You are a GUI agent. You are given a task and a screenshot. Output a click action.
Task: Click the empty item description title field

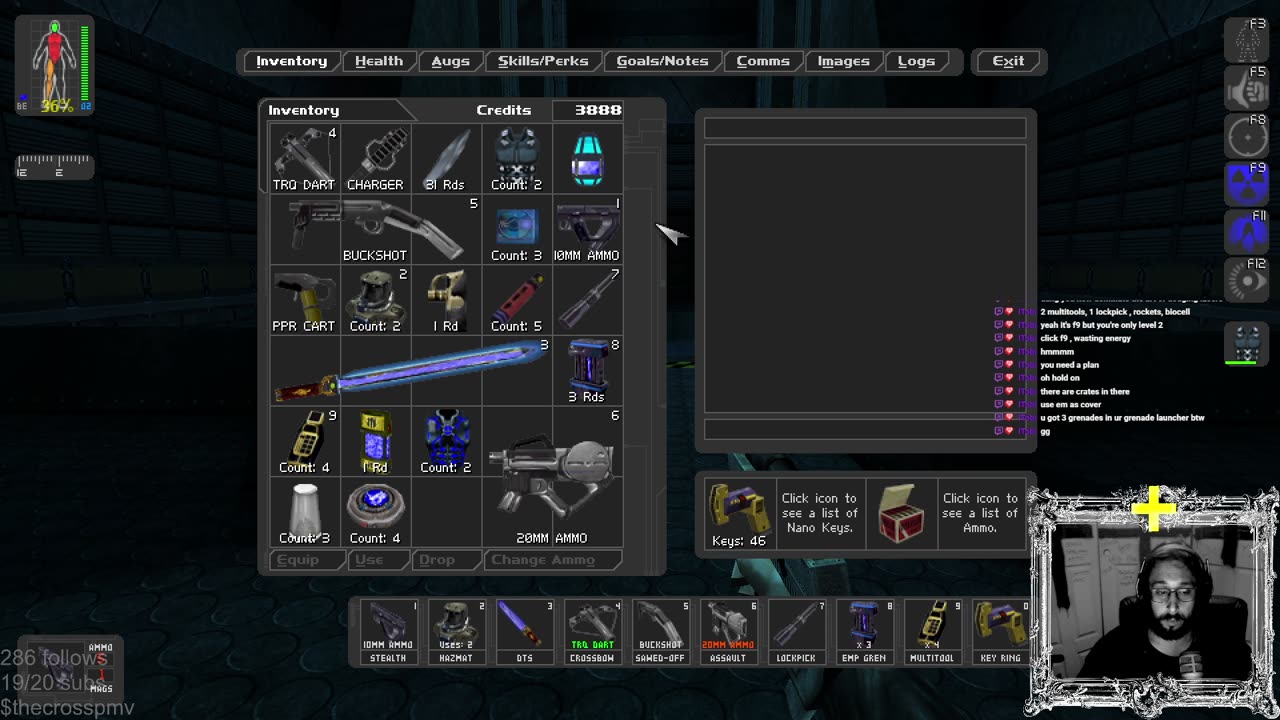[865, 128]
